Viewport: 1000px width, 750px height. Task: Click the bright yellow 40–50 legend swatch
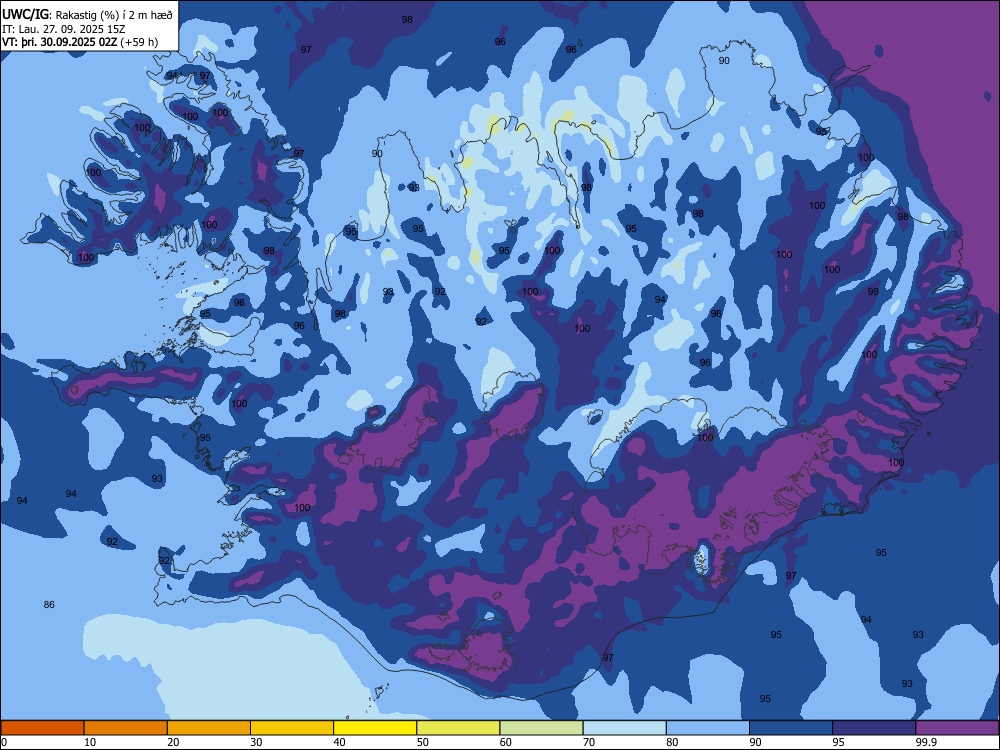tap(375, 728)
